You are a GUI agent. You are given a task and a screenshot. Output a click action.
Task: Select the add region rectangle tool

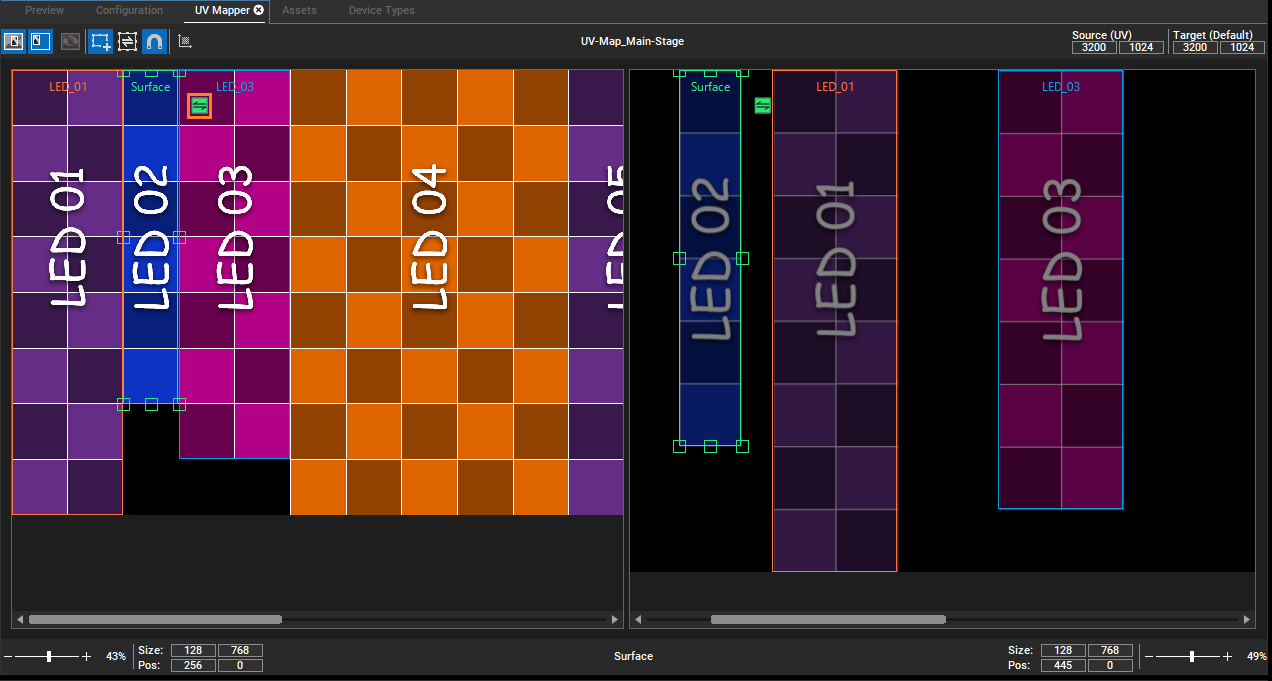click(100, 41)
